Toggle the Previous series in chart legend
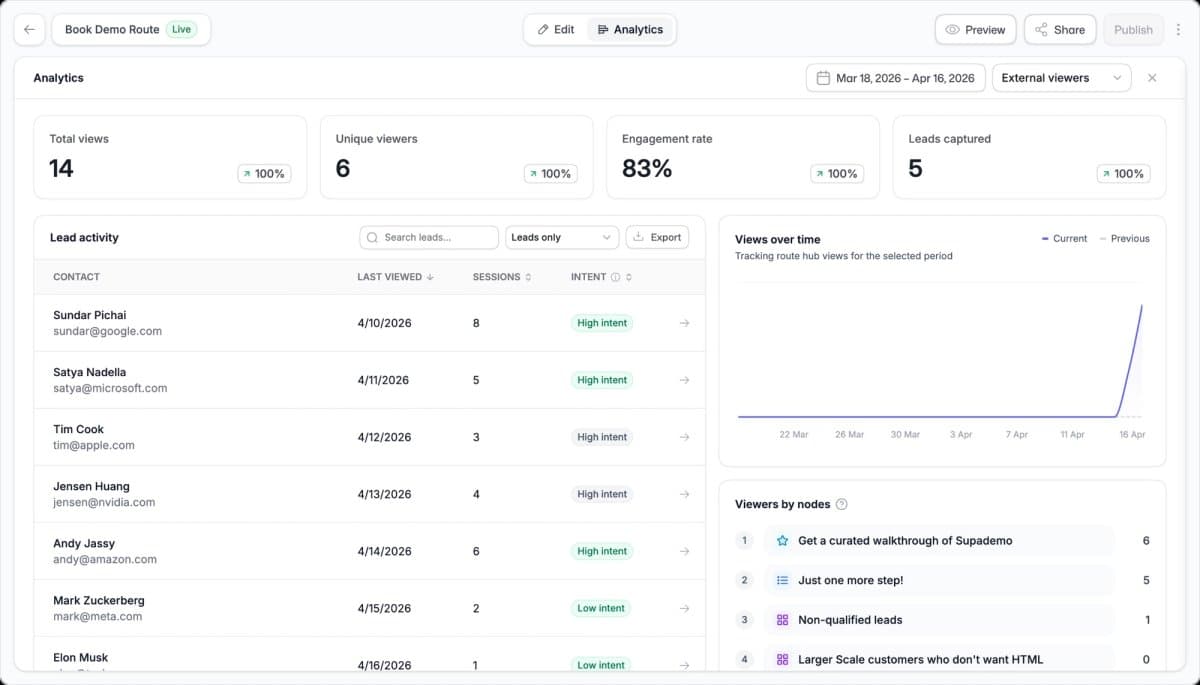Viewport: 1200px width, 685px height. (x=1124, y=239)
